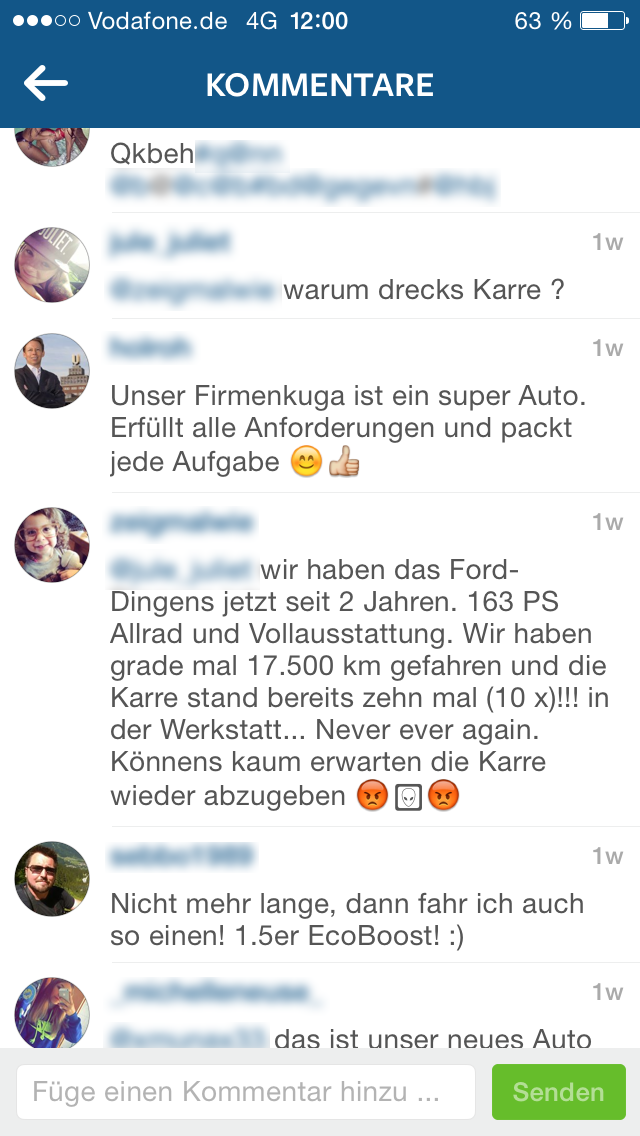Select the 'Nicht mehr lange' comment text

(347, 920)
